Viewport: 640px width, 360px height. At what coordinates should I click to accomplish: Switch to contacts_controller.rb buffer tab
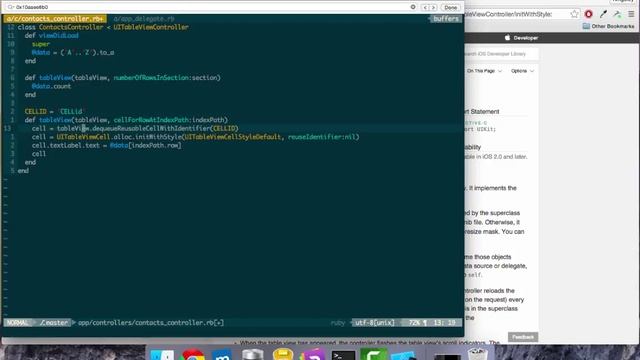click(x=55, y=19)
